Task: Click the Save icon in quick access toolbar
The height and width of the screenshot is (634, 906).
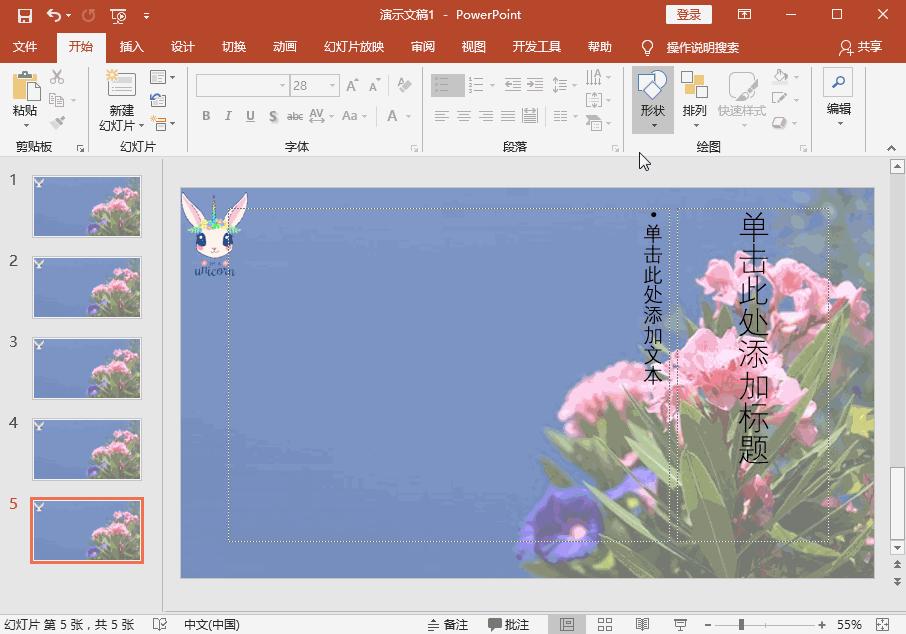Action: pos(25,15)
